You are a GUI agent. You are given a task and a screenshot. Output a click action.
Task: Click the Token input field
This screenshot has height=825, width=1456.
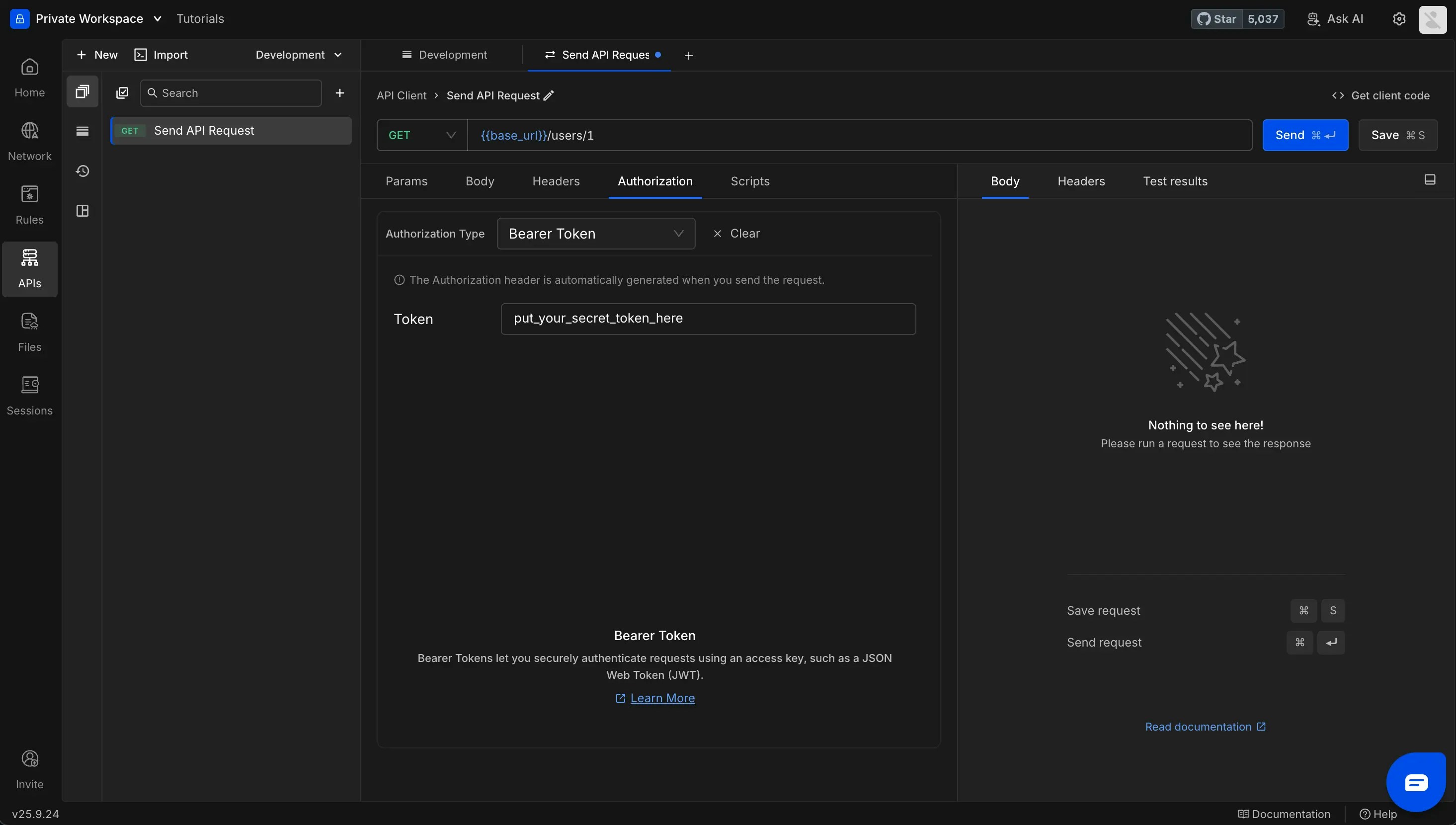click(708, 319)
